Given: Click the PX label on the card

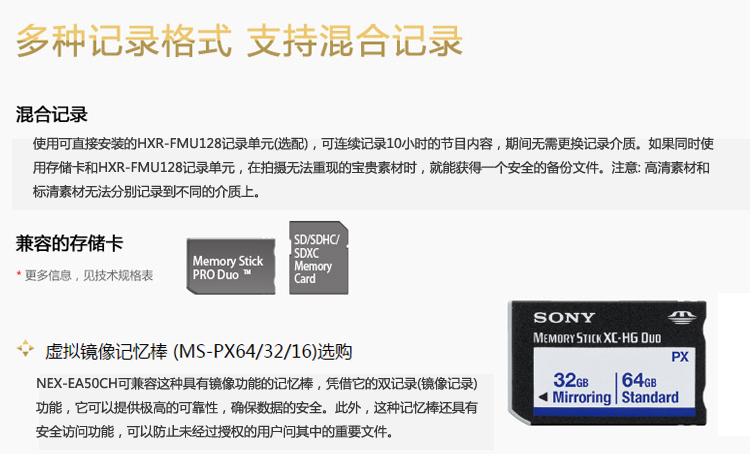Looking at the screenshot, I should 680,357.
